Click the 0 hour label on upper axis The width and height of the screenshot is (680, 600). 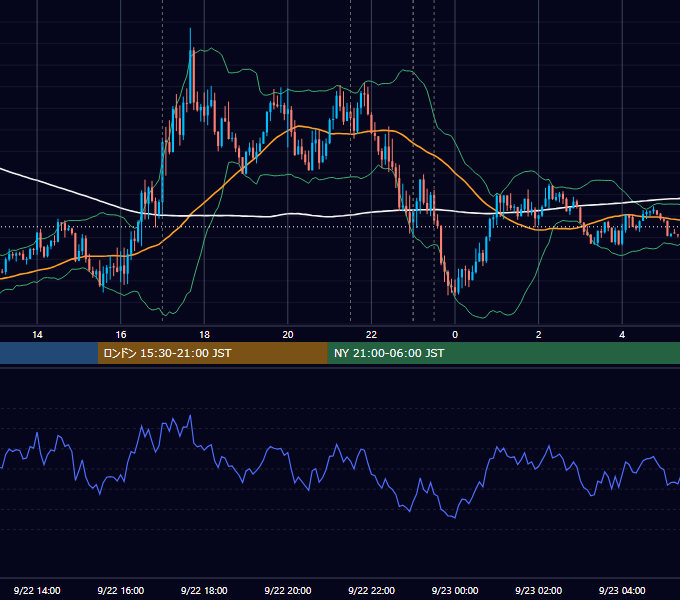click(455, 335)
